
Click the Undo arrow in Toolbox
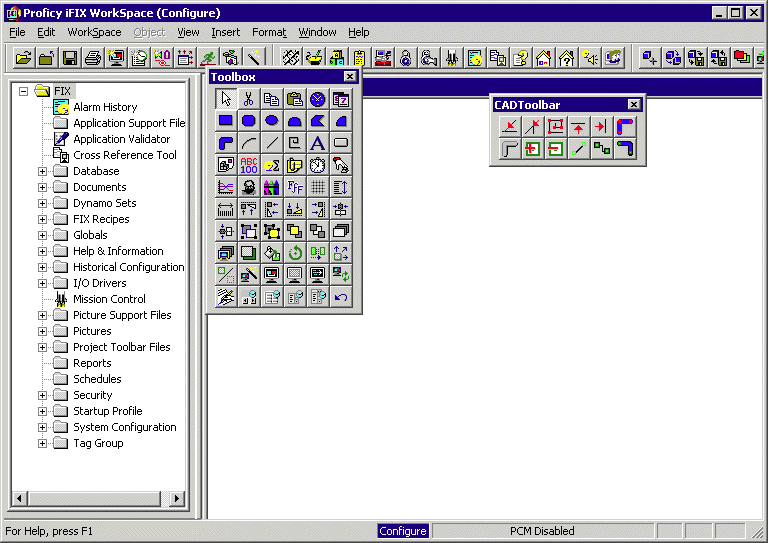click(x=341, y=297)
